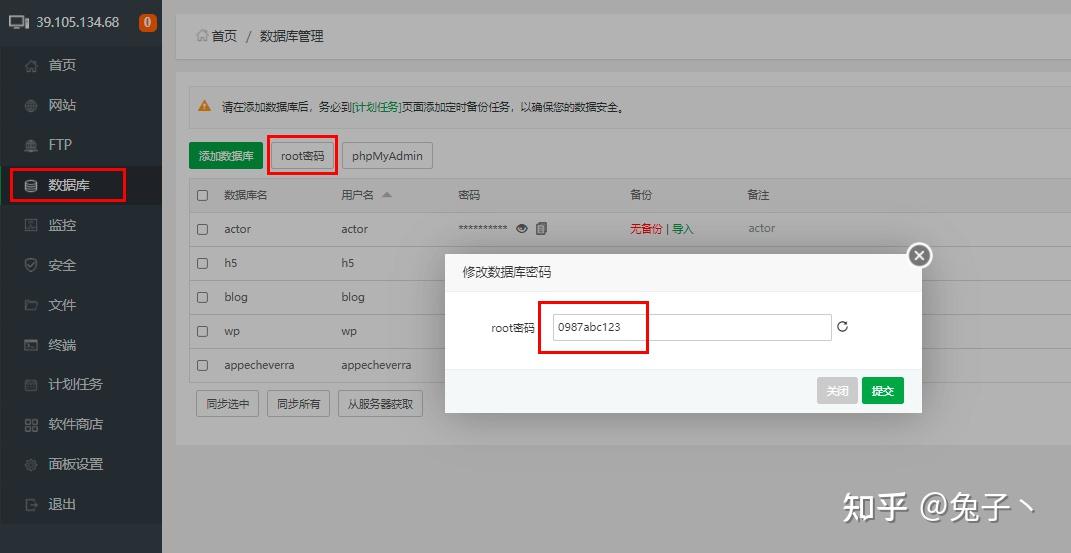
Task: Click the 数据库名 column header
Action: pos(246,195)
